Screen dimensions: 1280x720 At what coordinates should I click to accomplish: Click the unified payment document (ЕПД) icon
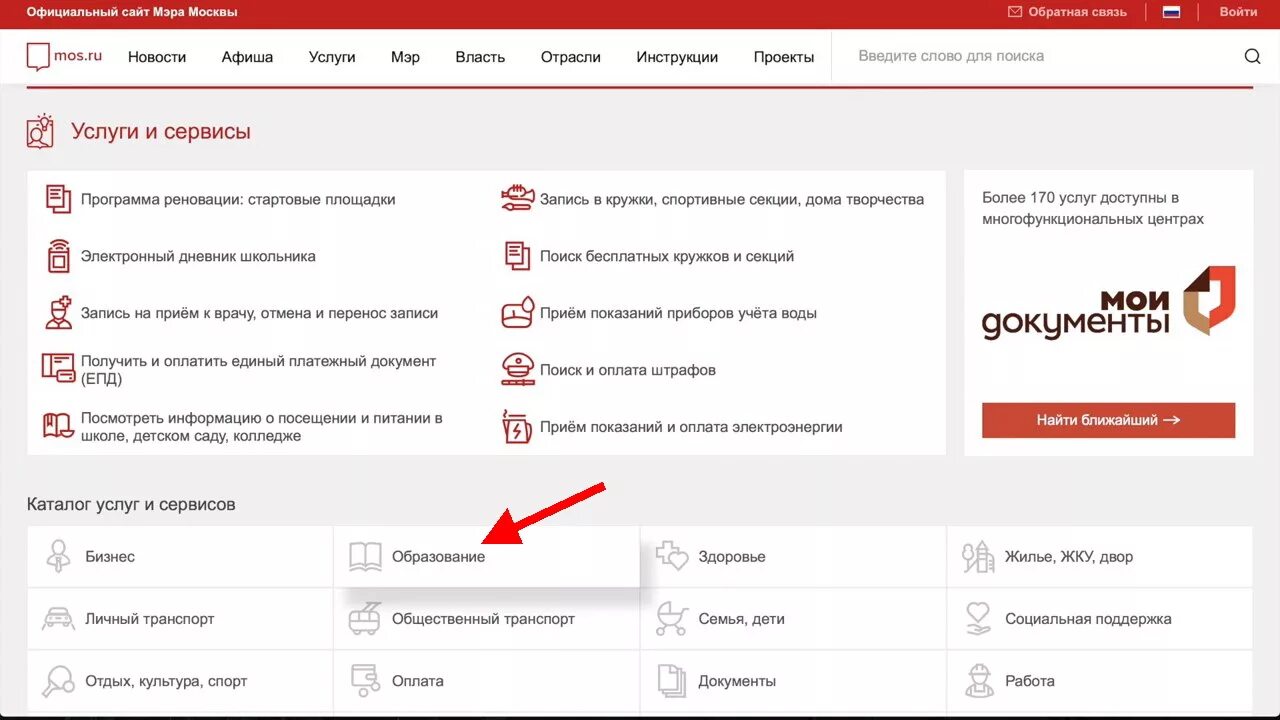coord(58,368)
